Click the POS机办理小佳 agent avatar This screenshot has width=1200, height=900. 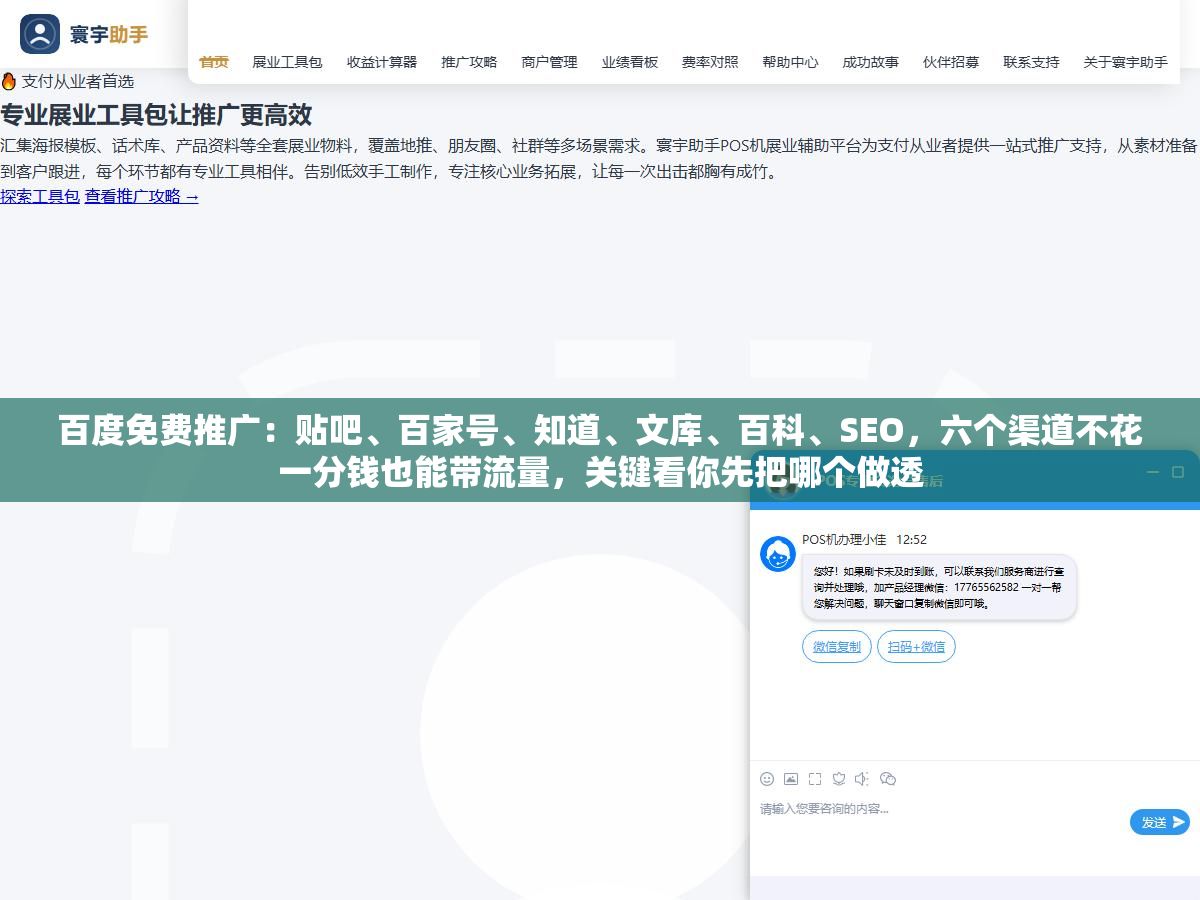[x=778, y=554]
